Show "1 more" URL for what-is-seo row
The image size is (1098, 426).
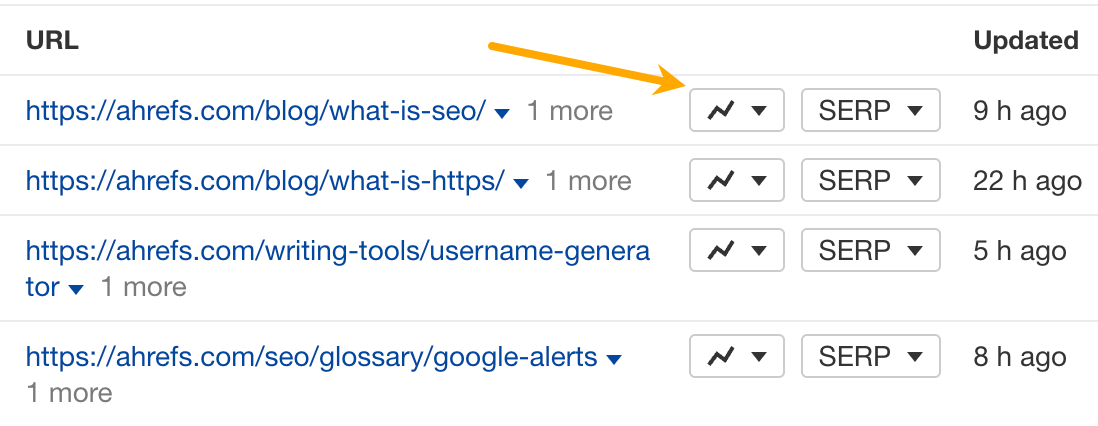pyautogui.click(x=570, y=111)
